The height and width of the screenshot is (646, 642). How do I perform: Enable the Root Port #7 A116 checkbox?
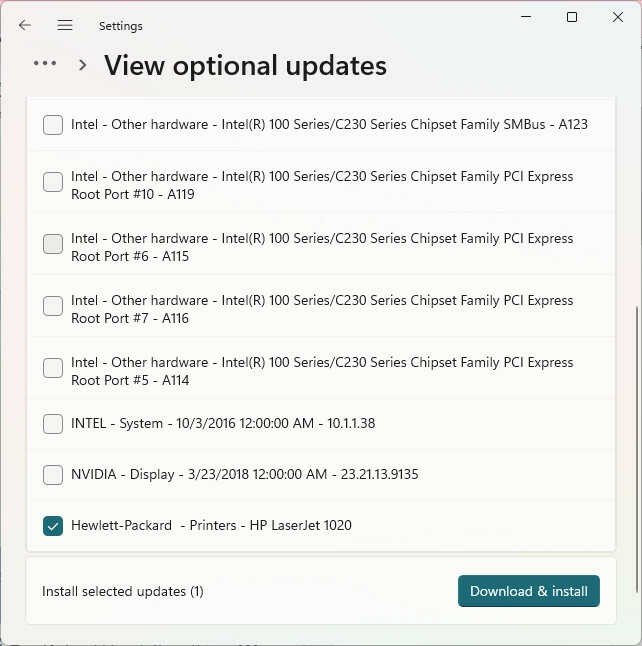(x=53, y=306)
